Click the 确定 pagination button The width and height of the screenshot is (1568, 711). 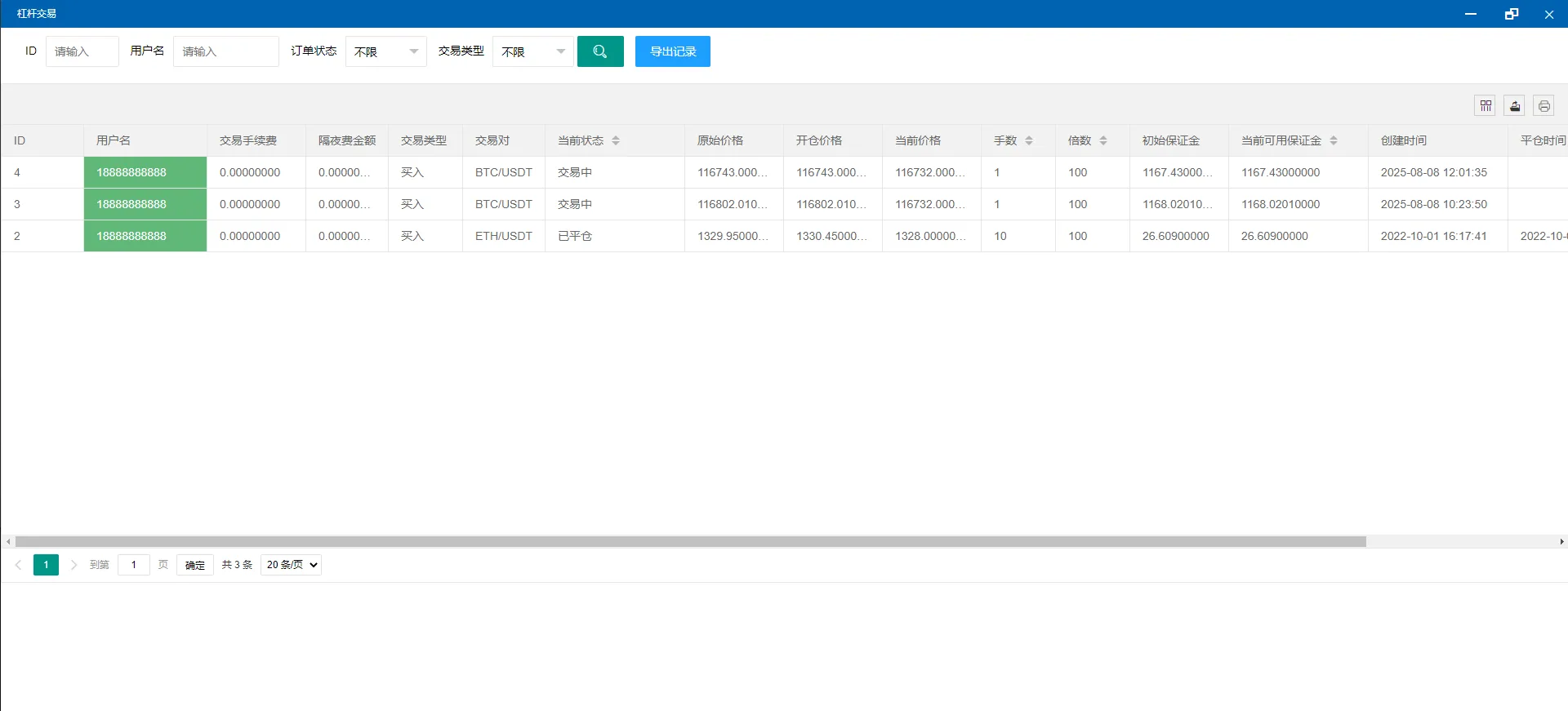point(194,565)
